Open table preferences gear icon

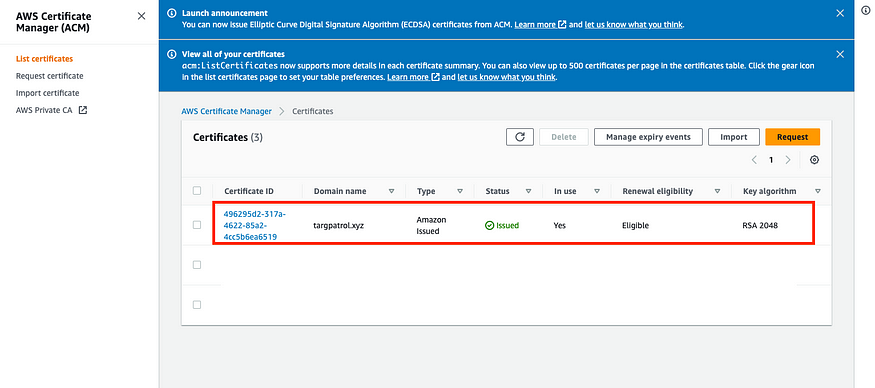point(814,160)
